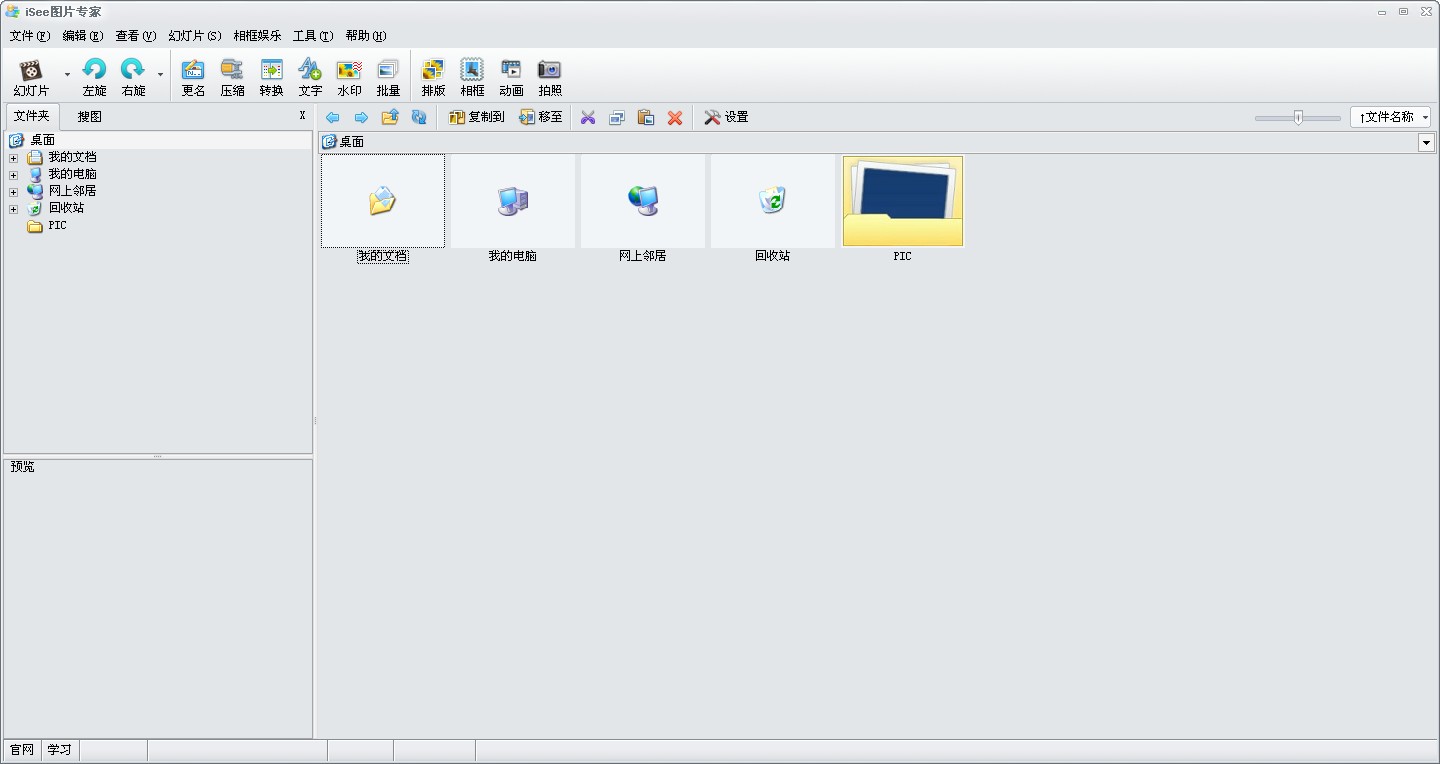Select the 我的电脑 thumbnail

tap(513, 209)
